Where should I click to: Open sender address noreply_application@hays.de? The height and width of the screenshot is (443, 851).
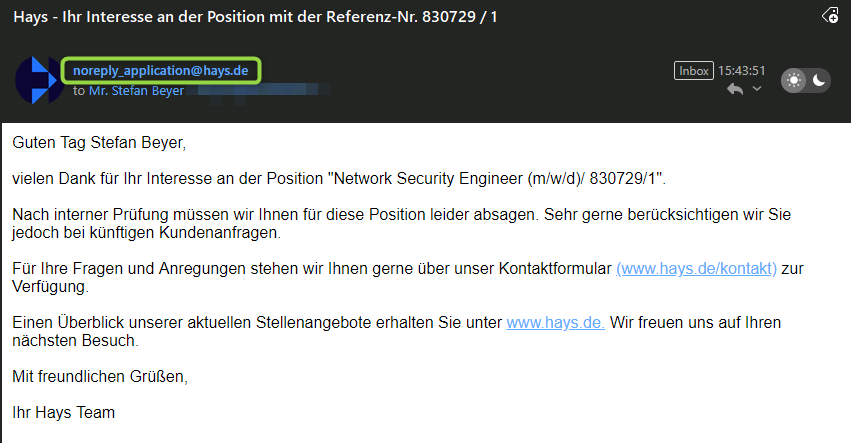click(161, 70)
